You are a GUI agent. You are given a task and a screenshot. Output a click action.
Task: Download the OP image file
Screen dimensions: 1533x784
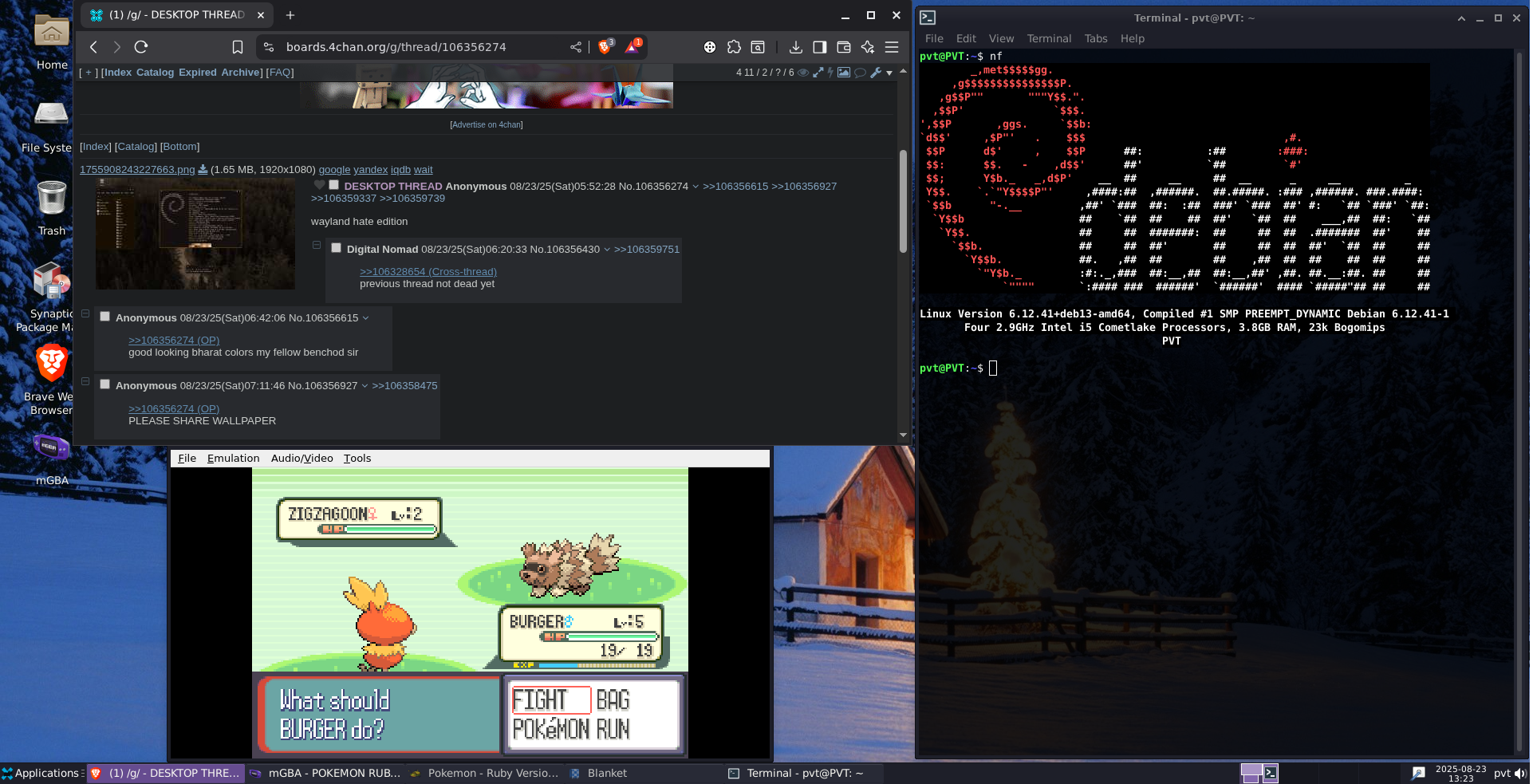pyautogui.click(x=203, y=169)
